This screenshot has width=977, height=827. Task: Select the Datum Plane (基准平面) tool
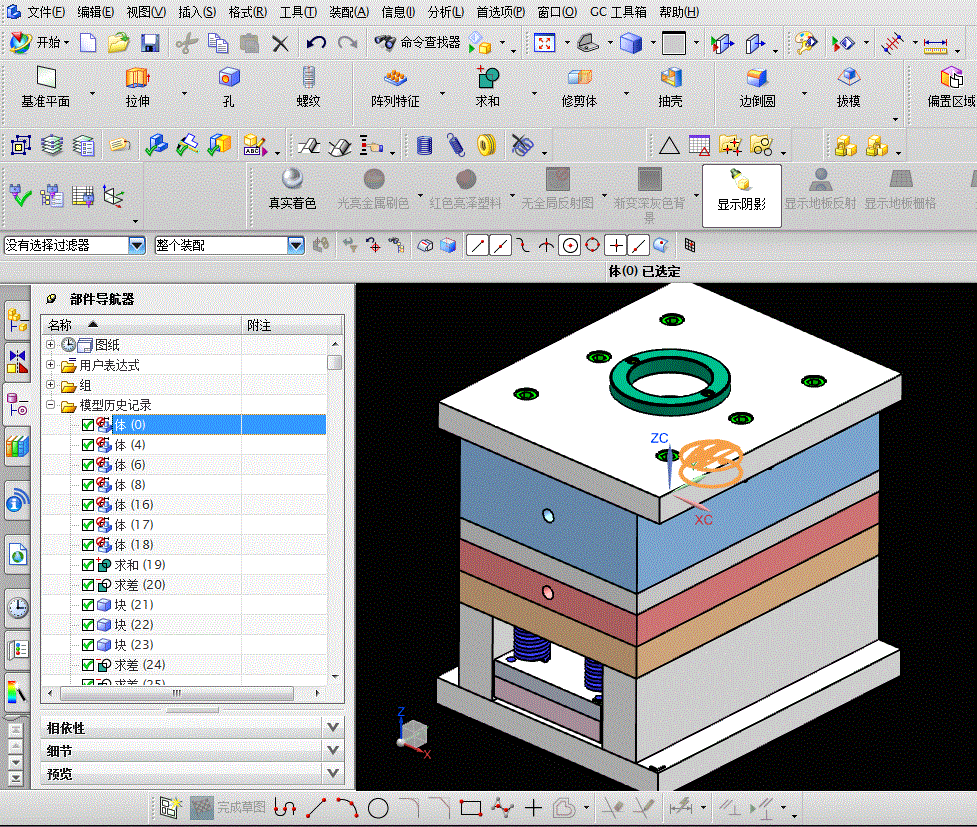point(45,79)
